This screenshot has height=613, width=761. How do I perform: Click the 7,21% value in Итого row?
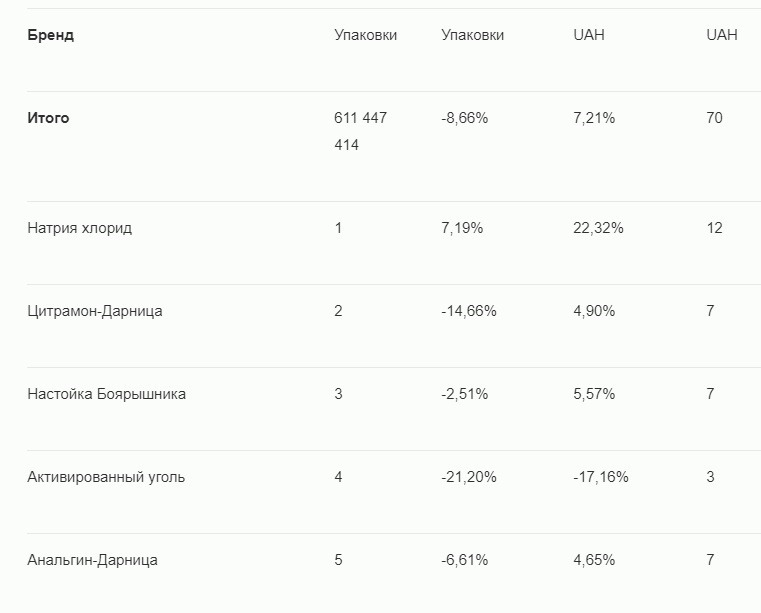(594, 118)
